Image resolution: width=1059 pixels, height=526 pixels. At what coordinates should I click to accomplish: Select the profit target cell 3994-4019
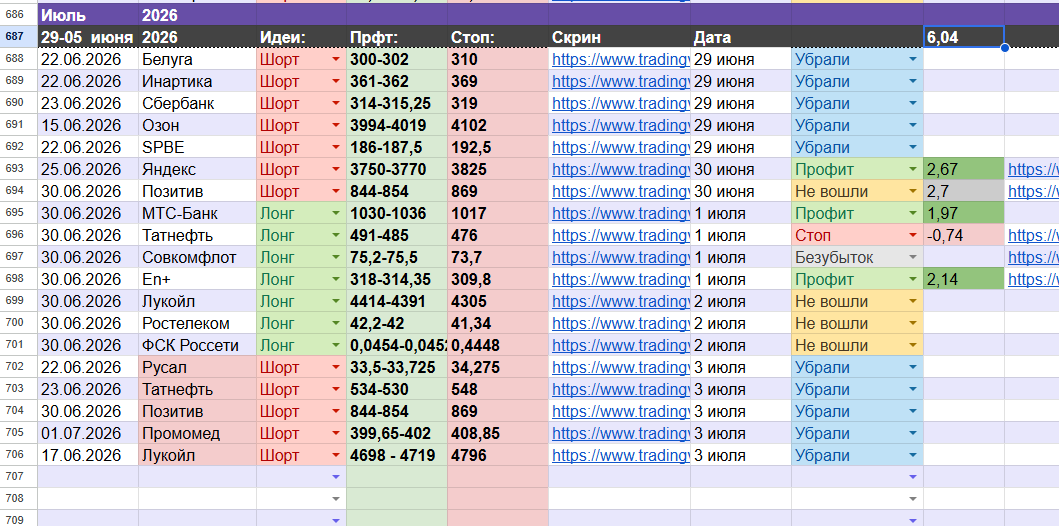click(396, 126)
